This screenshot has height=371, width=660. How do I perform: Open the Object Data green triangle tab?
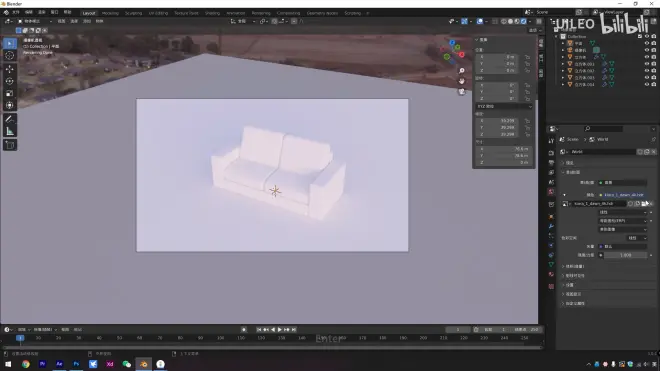pos(551,264)
